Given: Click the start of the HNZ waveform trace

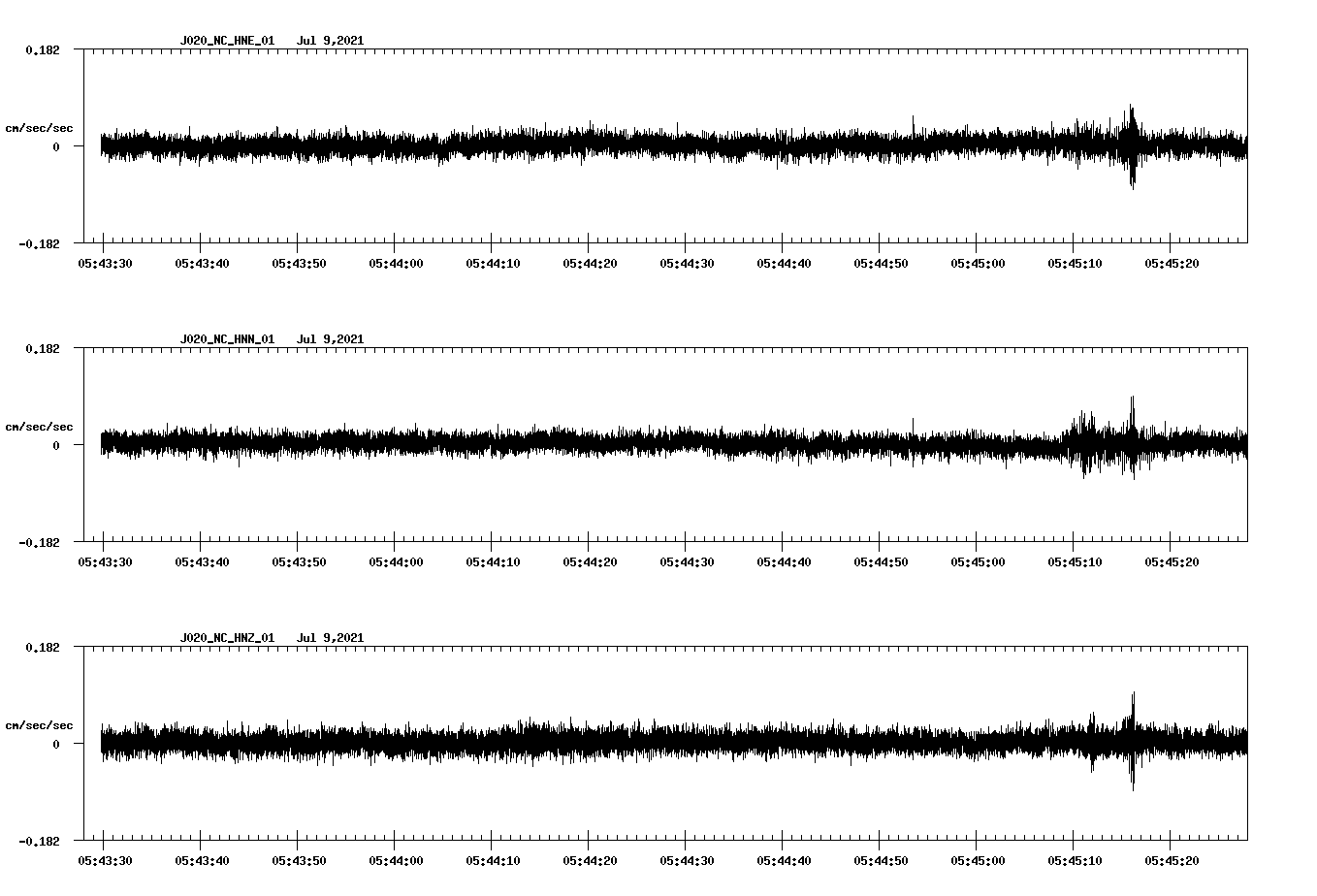Looking at the screenshot, I should (x=102, y=743).
